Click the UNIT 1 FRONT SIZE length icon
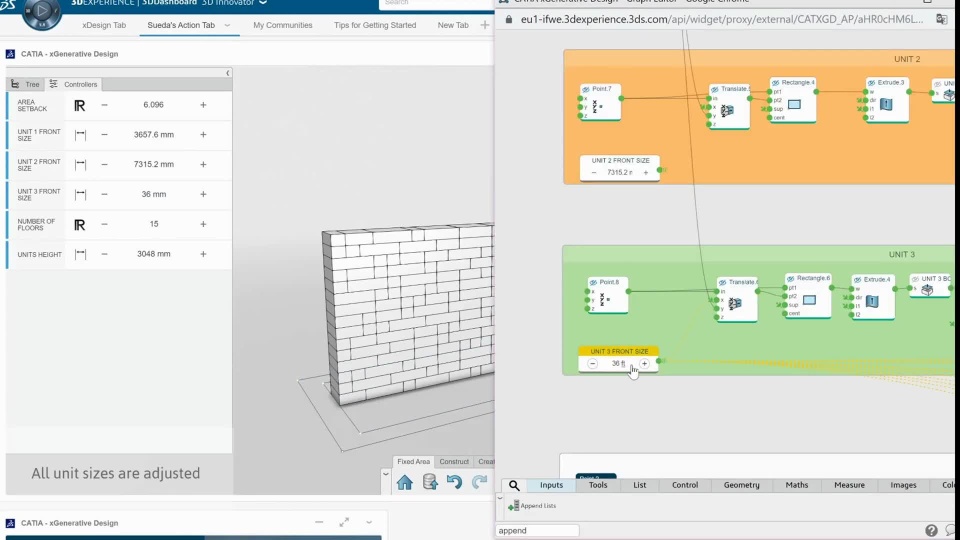This screenshot has width=960, height=540. pyautogui.click(x=80, y=135)
